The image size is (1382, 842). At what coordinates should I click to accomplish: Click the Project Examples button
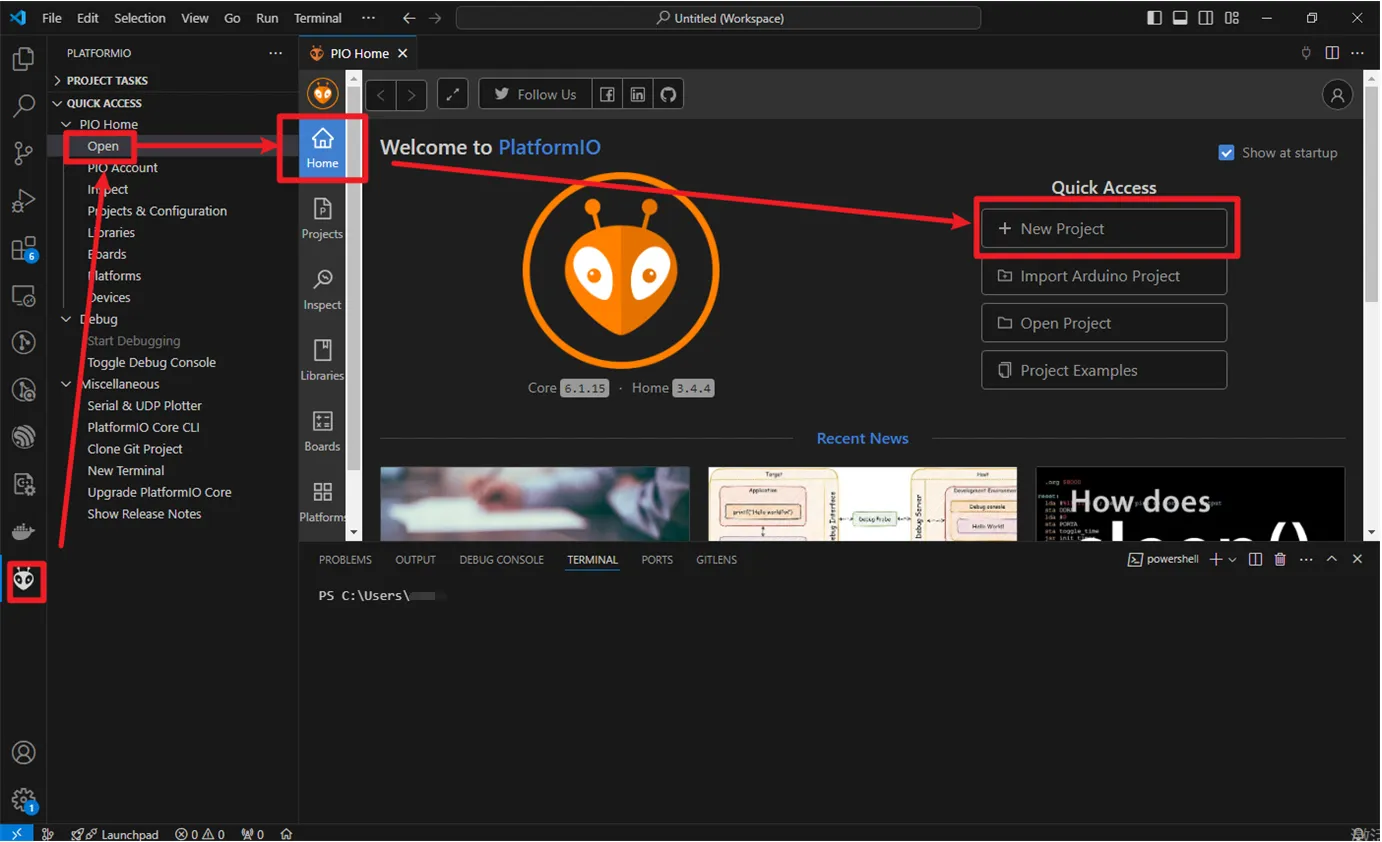pos(1104,370)
